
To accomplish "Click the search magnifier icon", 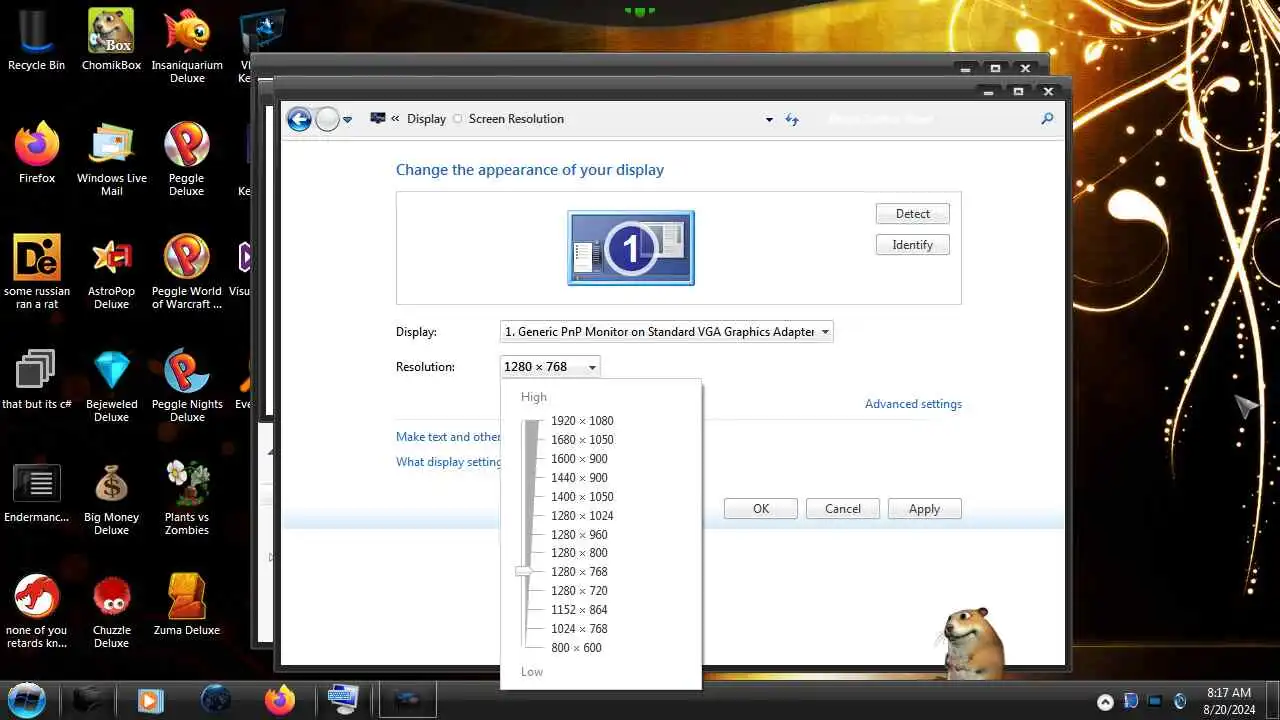I will pos(1047,118).
